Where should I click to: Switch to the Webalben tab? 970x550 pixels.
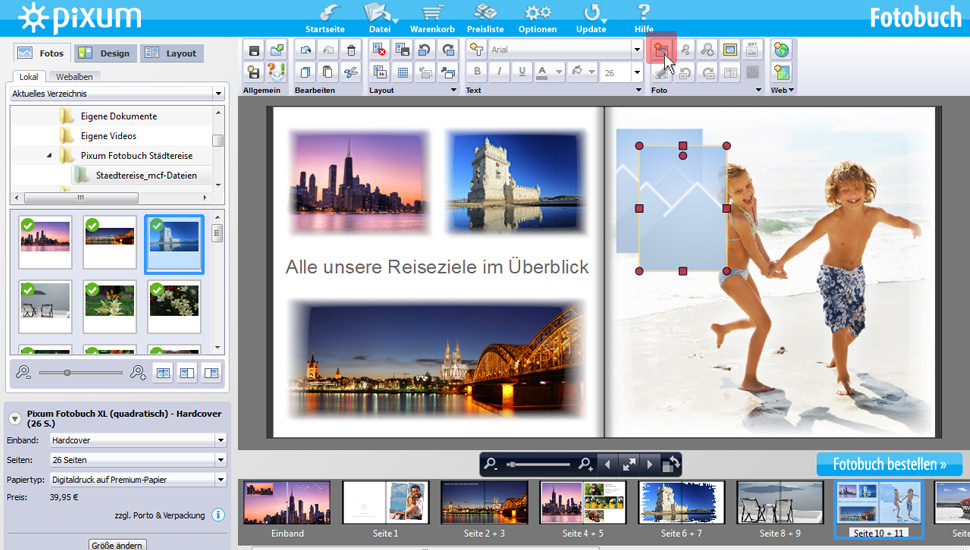tap(74, 76)
